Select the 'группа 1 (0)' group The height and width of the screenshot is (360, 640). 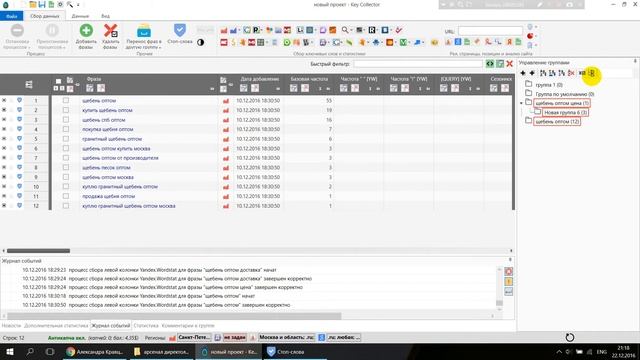click(x=549, y=85)
